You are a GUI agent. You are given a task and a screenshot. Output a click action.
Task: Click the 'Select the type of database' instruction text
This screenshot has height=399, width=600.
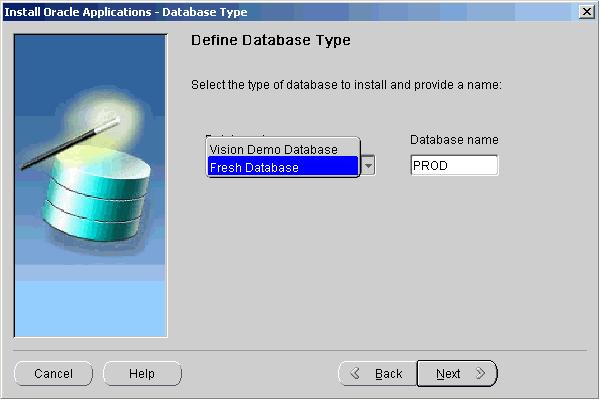[x=346, y=85]
